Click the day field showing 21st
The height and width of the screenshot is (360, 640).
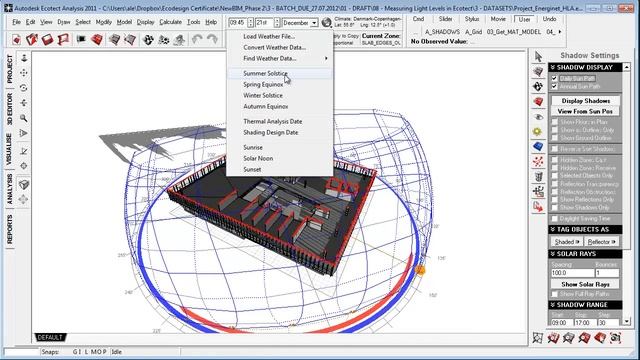264,23
